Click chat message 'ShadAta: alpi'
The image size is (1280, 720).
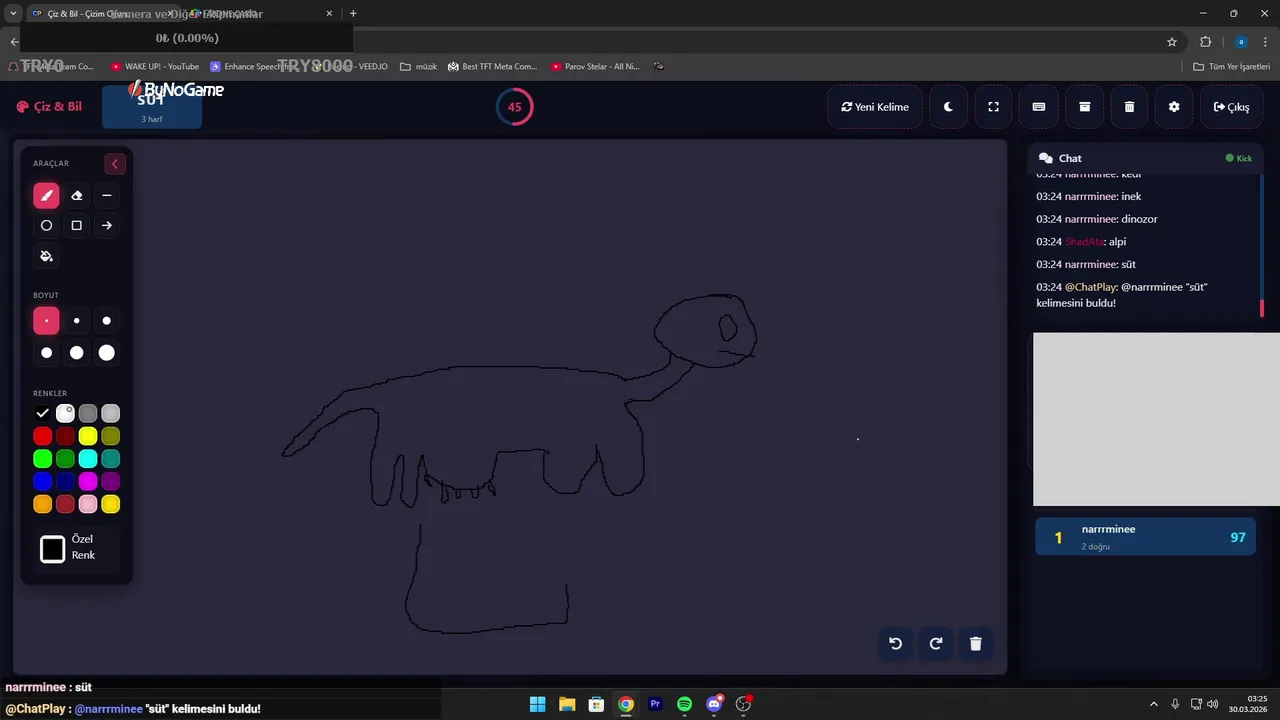pyautogui.click(x=1081, y=242)
